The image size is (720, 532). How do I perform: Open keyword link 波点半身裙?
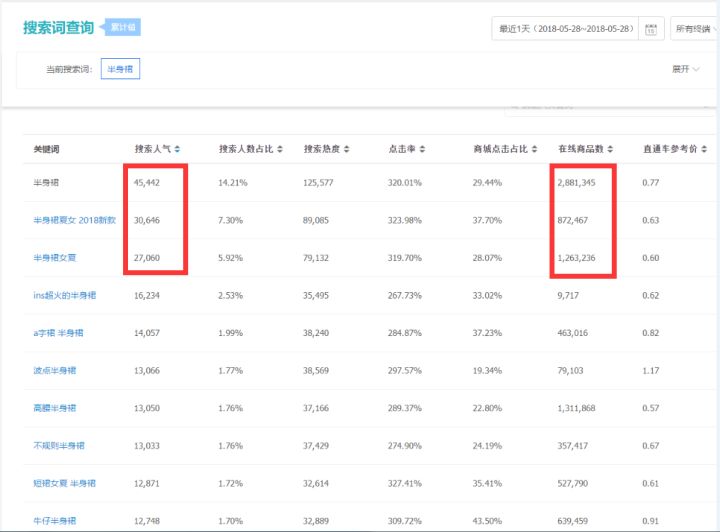[54, 370]
